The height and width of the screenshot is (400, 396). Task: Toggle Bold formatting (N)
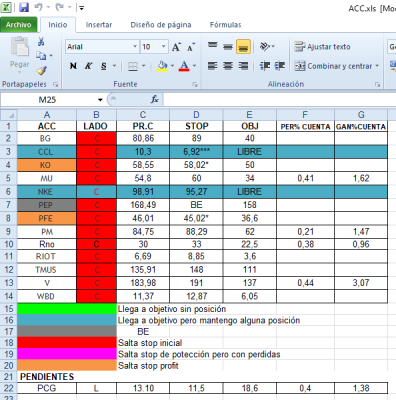(x=73, y=66)
